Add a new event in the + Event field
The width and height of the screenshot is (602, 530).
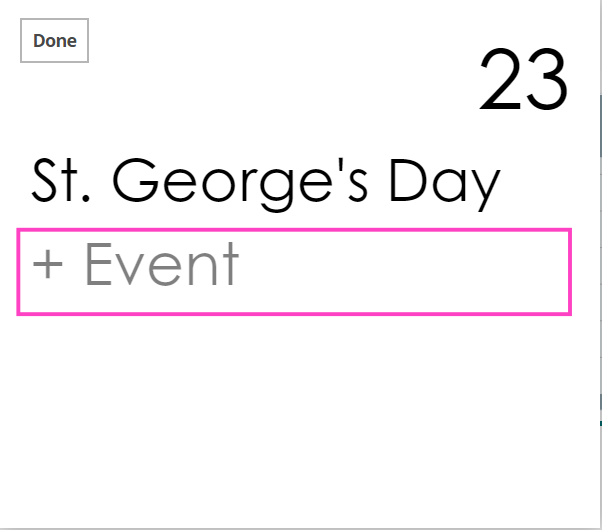tap(294, 272)
